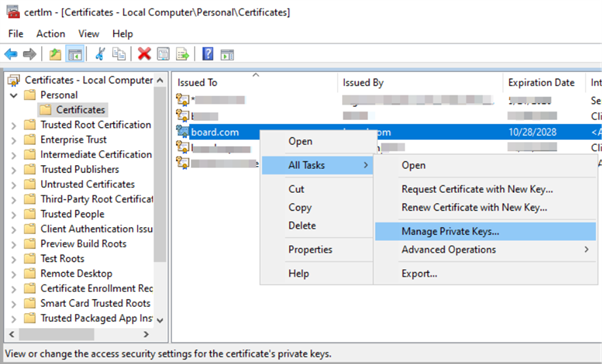This screenshot has width=602, height=364.
Task: Expand the Enterprise Trust node
Action: click(14, 141)
